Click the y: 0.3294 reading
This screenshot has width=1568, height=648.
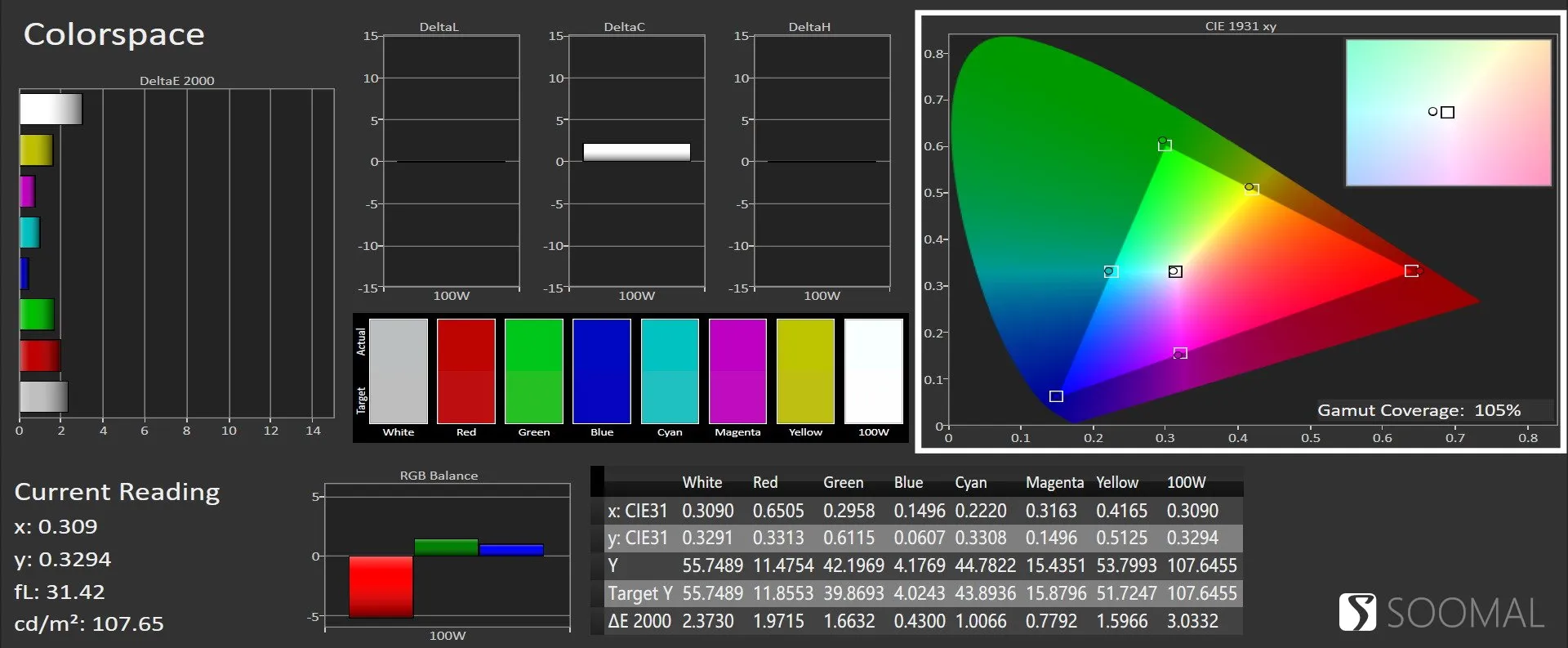63,559
